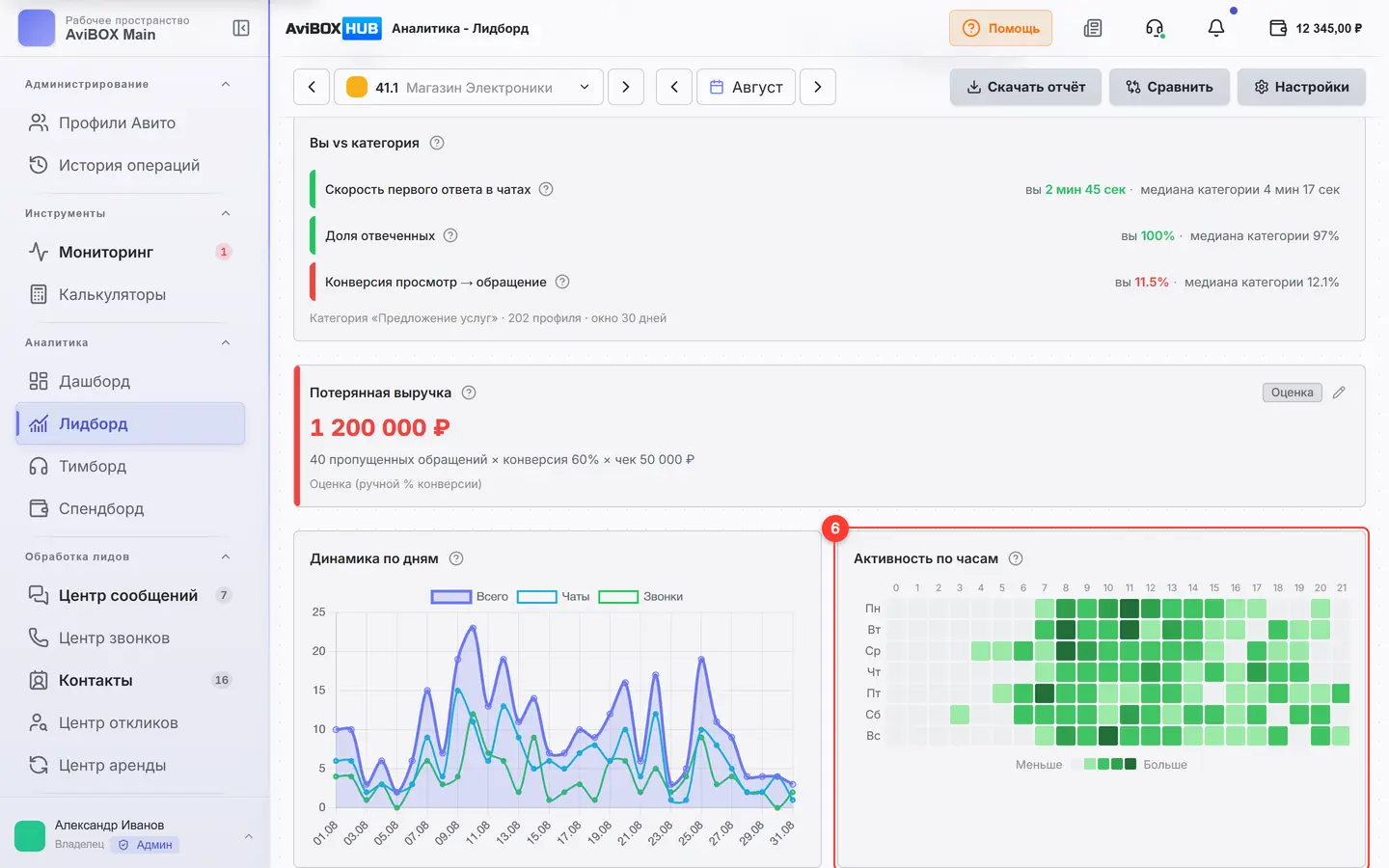Open notifications bell
The width and height of the screenshot is (1389, 868).
[x=1216, y=28]
